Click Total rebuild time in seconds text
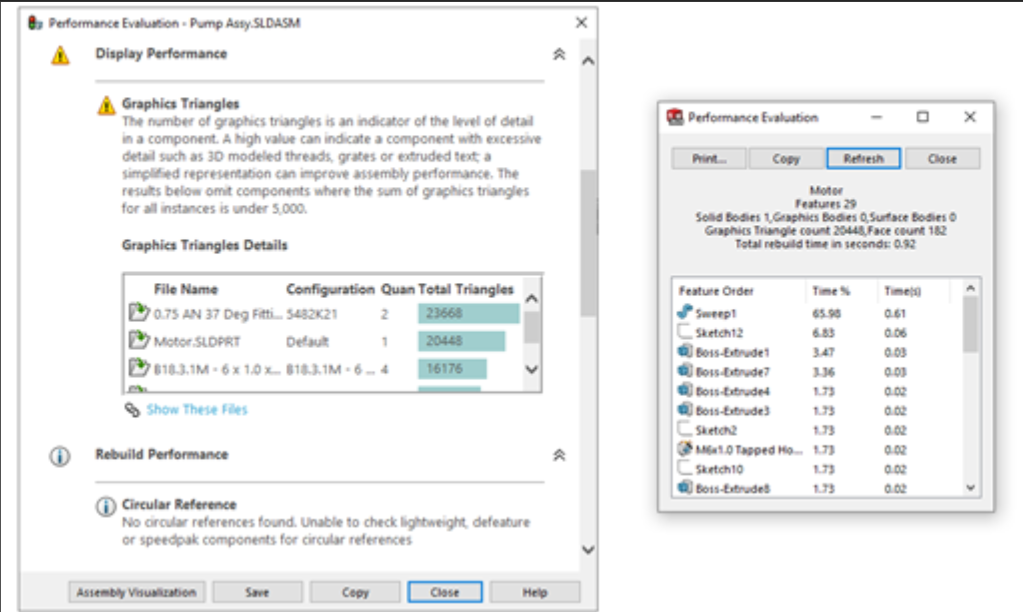 coord(825,244)
